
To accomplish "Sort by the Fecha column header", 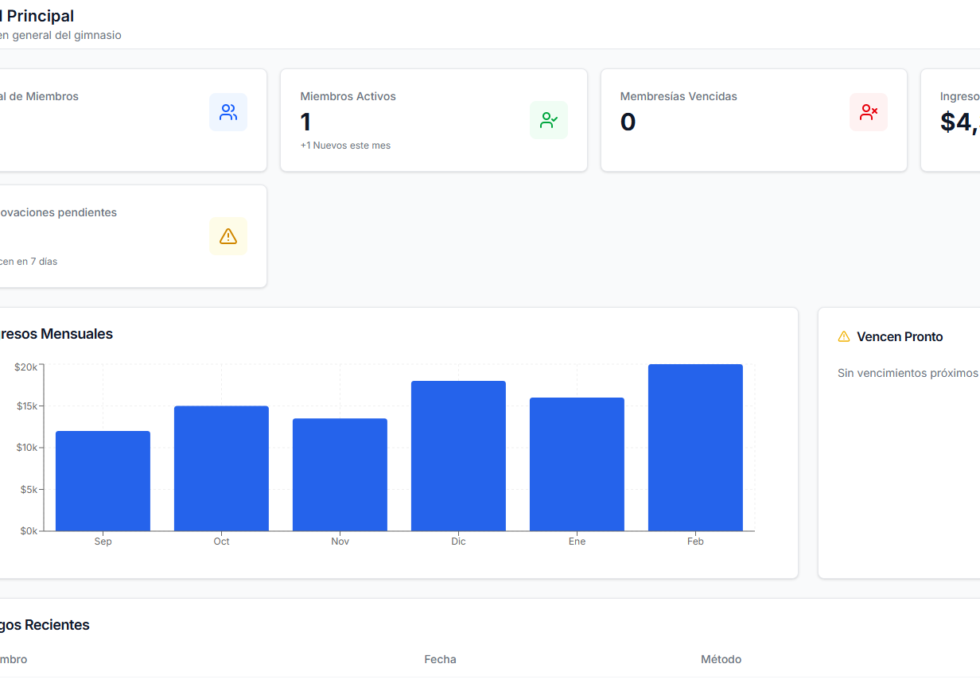I will coord(440,659).
